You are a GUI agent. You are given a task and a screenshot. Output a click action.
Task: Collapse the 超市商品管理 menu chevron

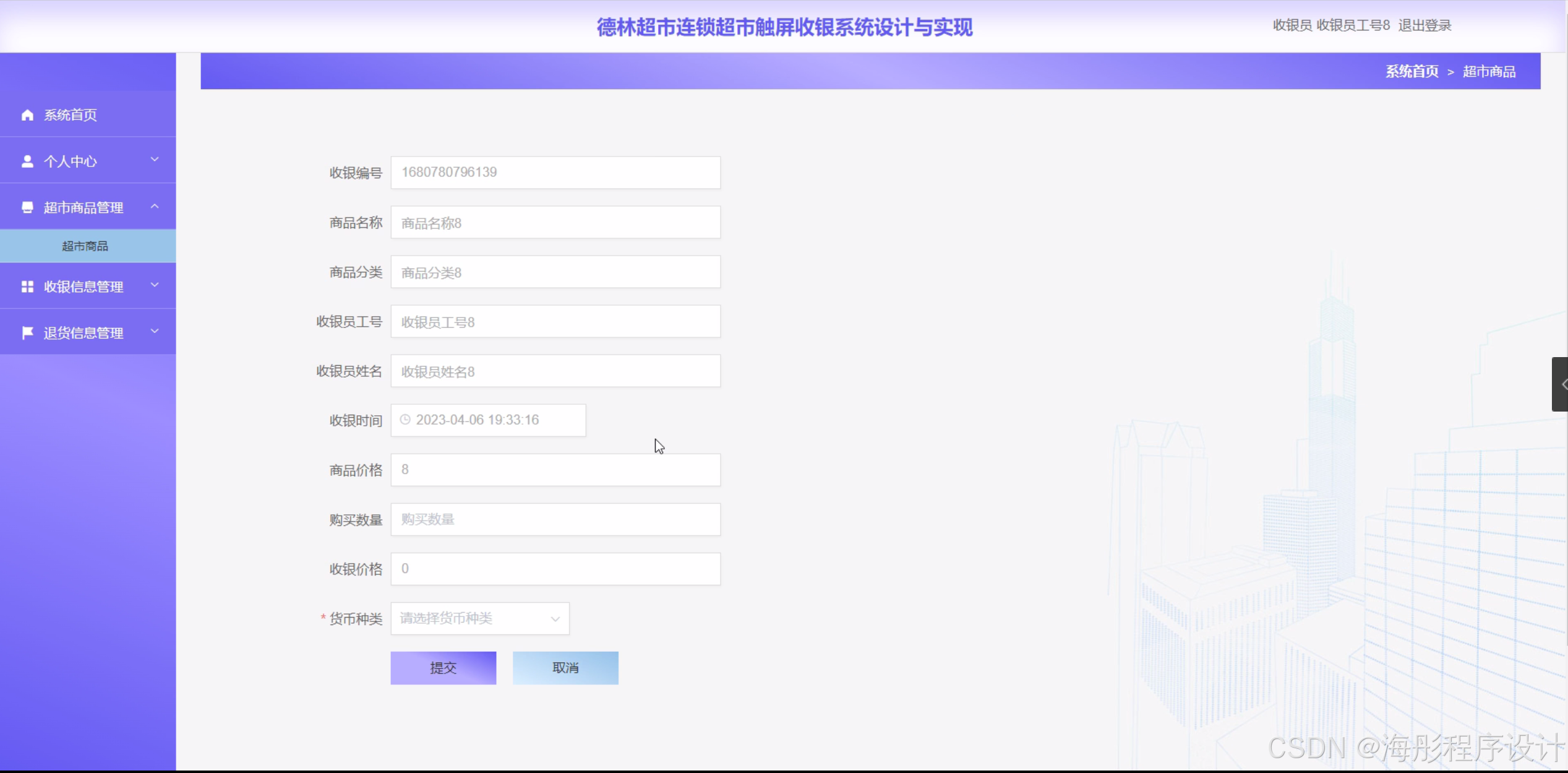155,206
